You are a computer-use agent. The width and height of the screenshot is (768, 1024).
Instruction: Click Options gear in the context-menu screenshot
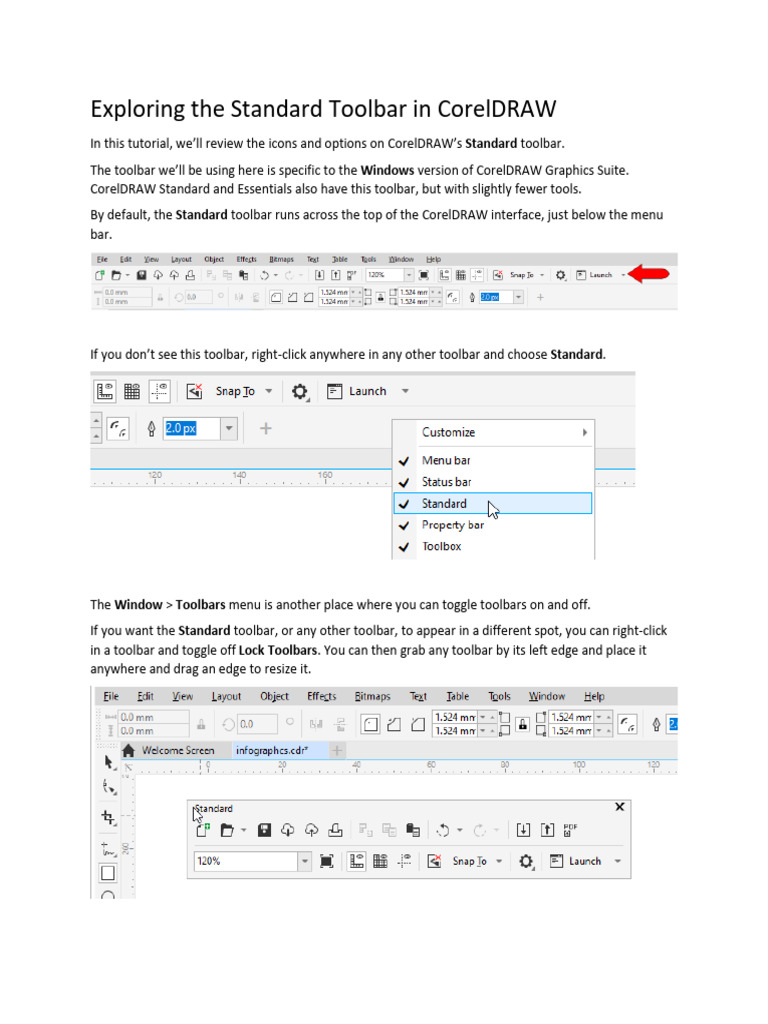click(x=300, y=392)
